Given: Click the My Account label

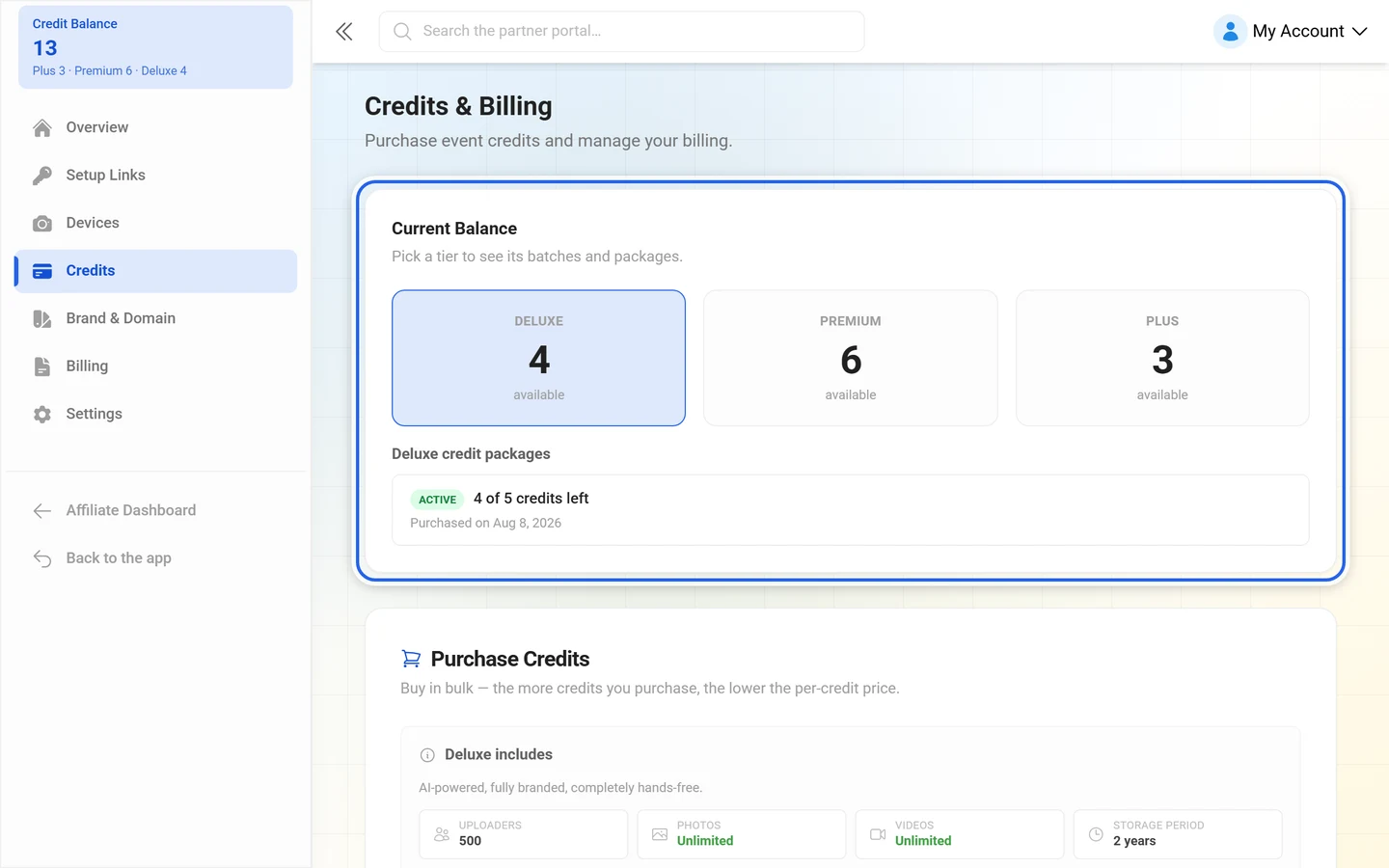Looking at the screenshot, I should coord(1298,32).
